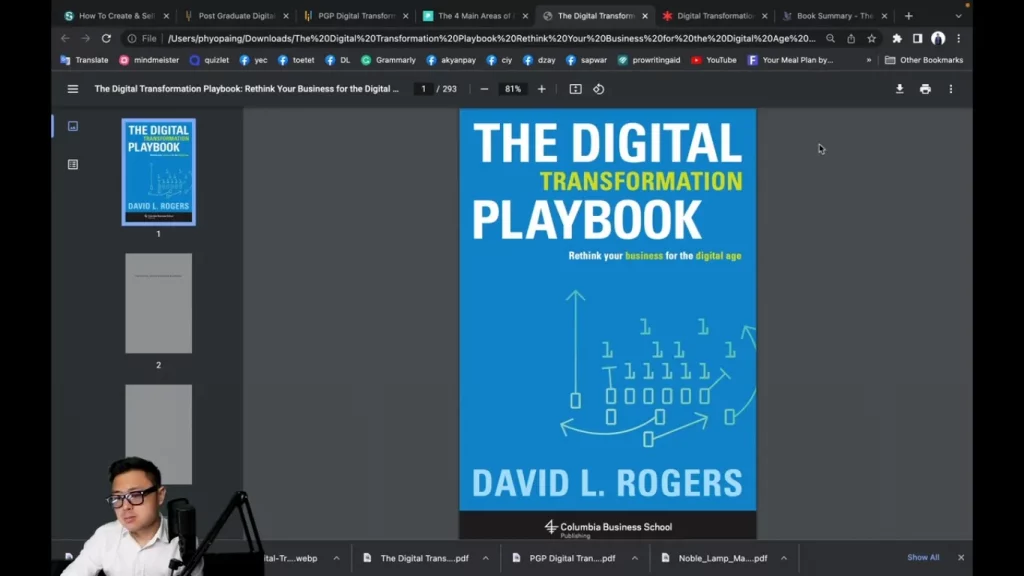The width and height of the screenshot is (1024, 576).
Task: Print the PDF document
Action: (925, 89)
